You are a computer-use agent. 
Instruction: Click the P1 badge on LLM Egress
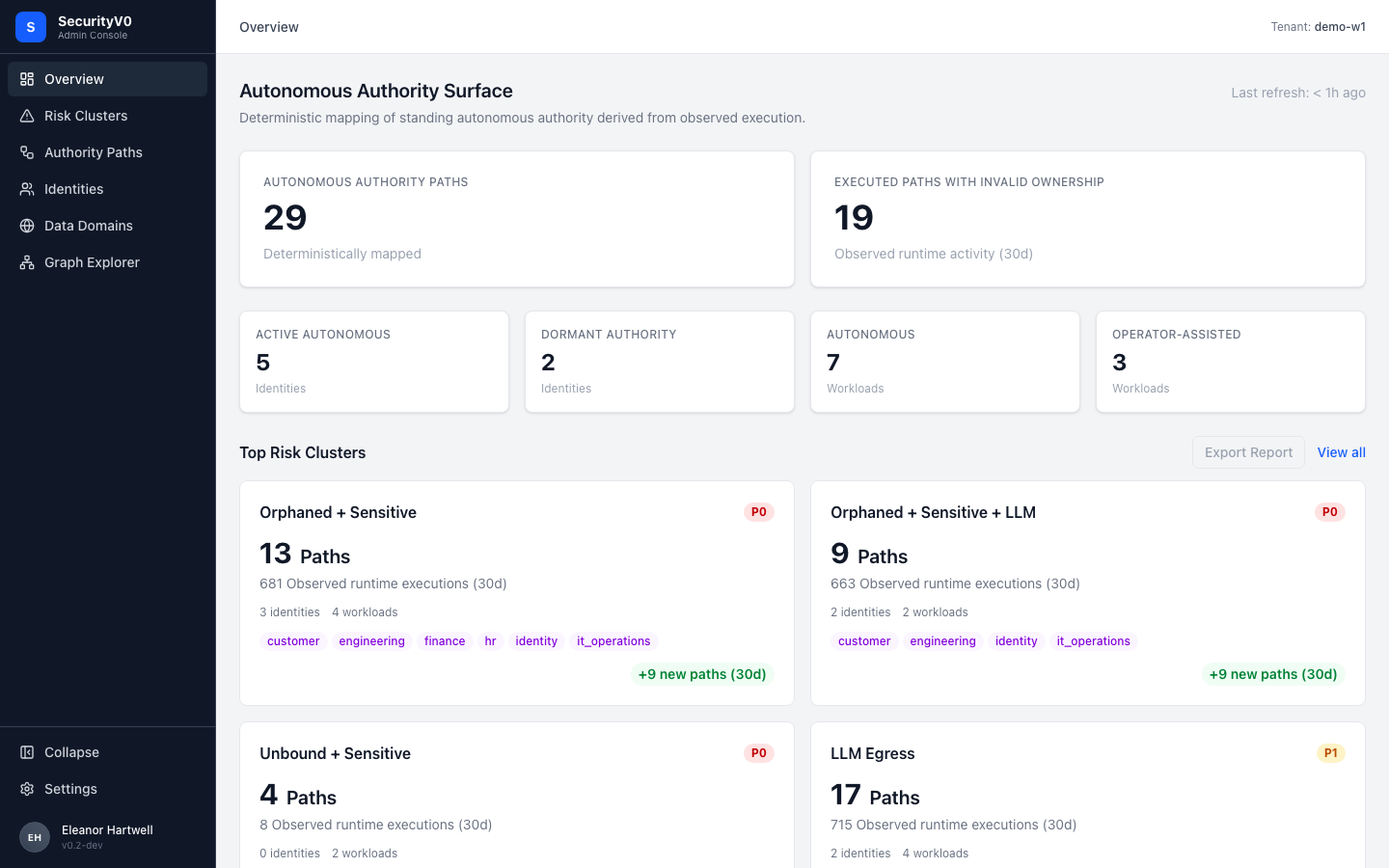tap(1331, 753)
